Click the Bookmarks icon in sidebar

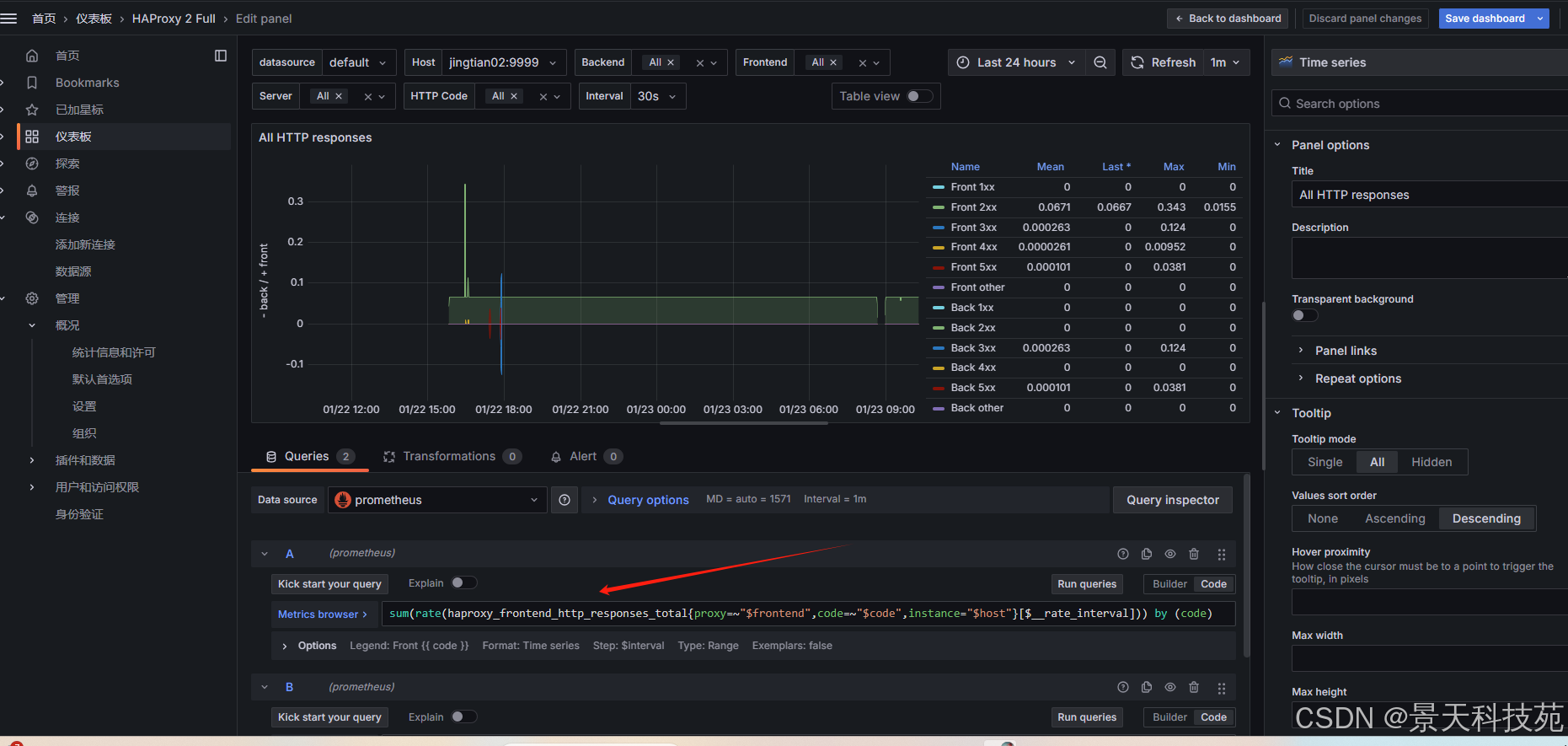click(32, 83)
